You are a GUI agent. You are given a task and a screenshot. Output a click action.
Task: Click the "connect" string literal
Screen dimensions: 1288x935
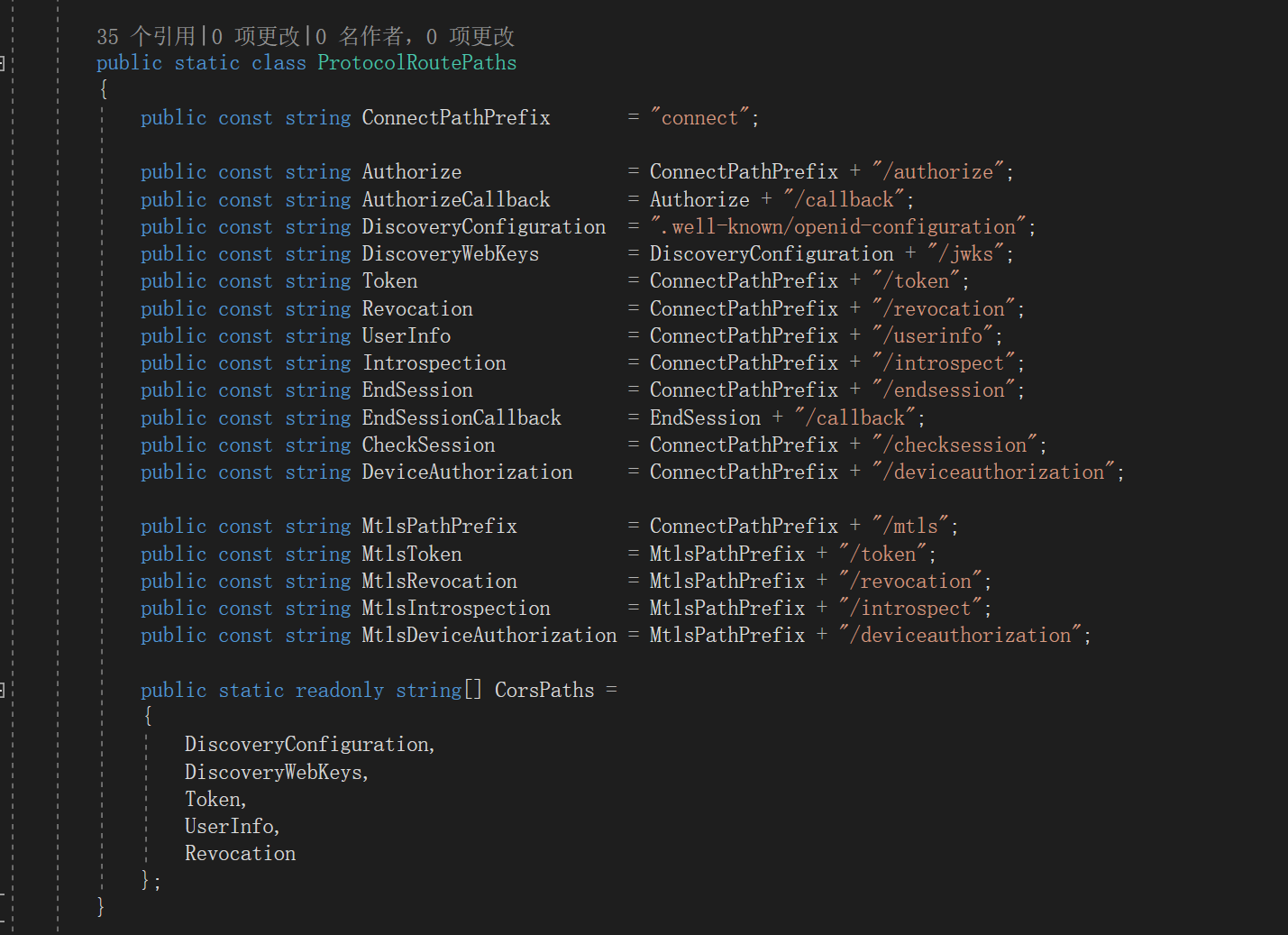(x=700, y=118)
